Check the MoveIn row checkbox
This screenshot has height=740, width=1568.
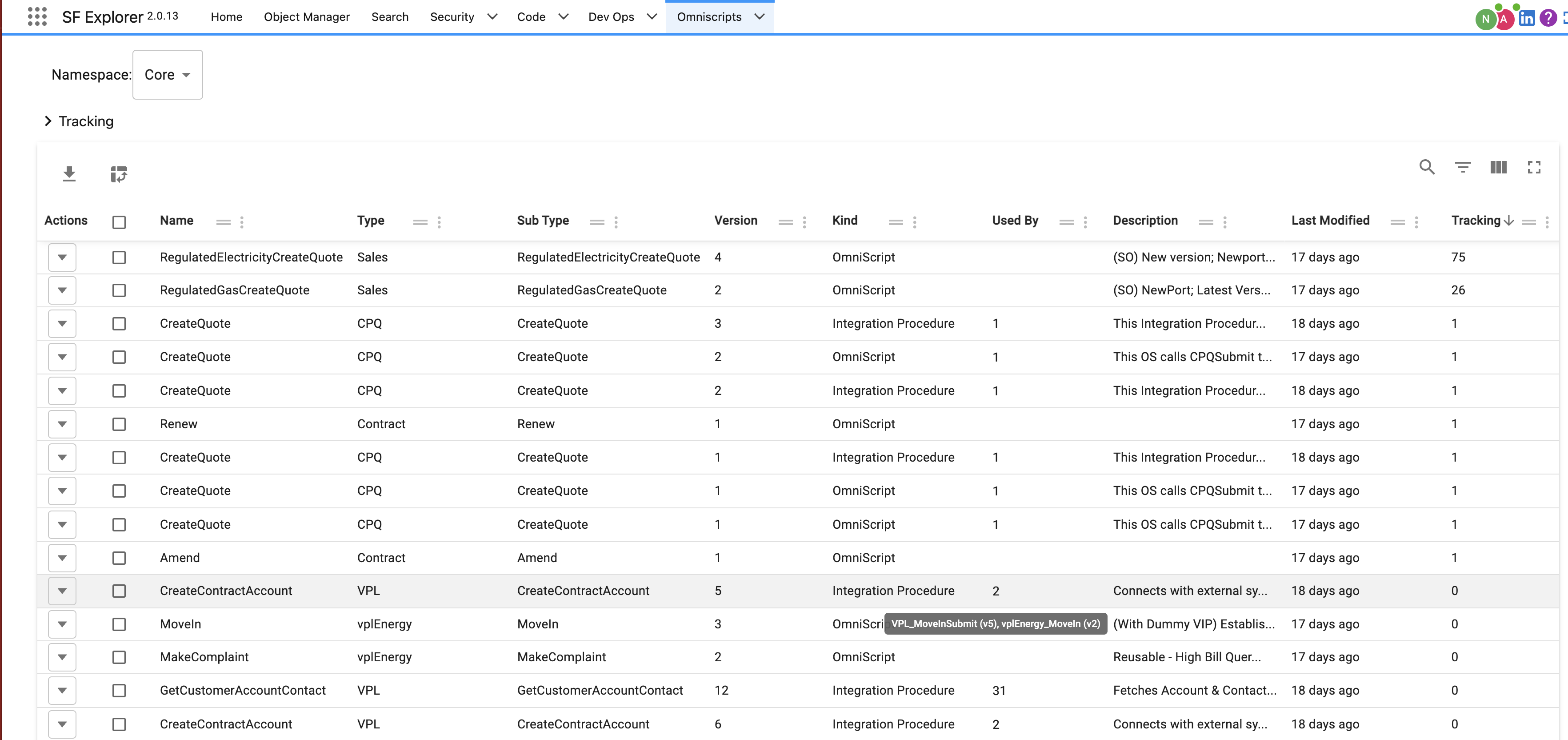coord(119,624)
